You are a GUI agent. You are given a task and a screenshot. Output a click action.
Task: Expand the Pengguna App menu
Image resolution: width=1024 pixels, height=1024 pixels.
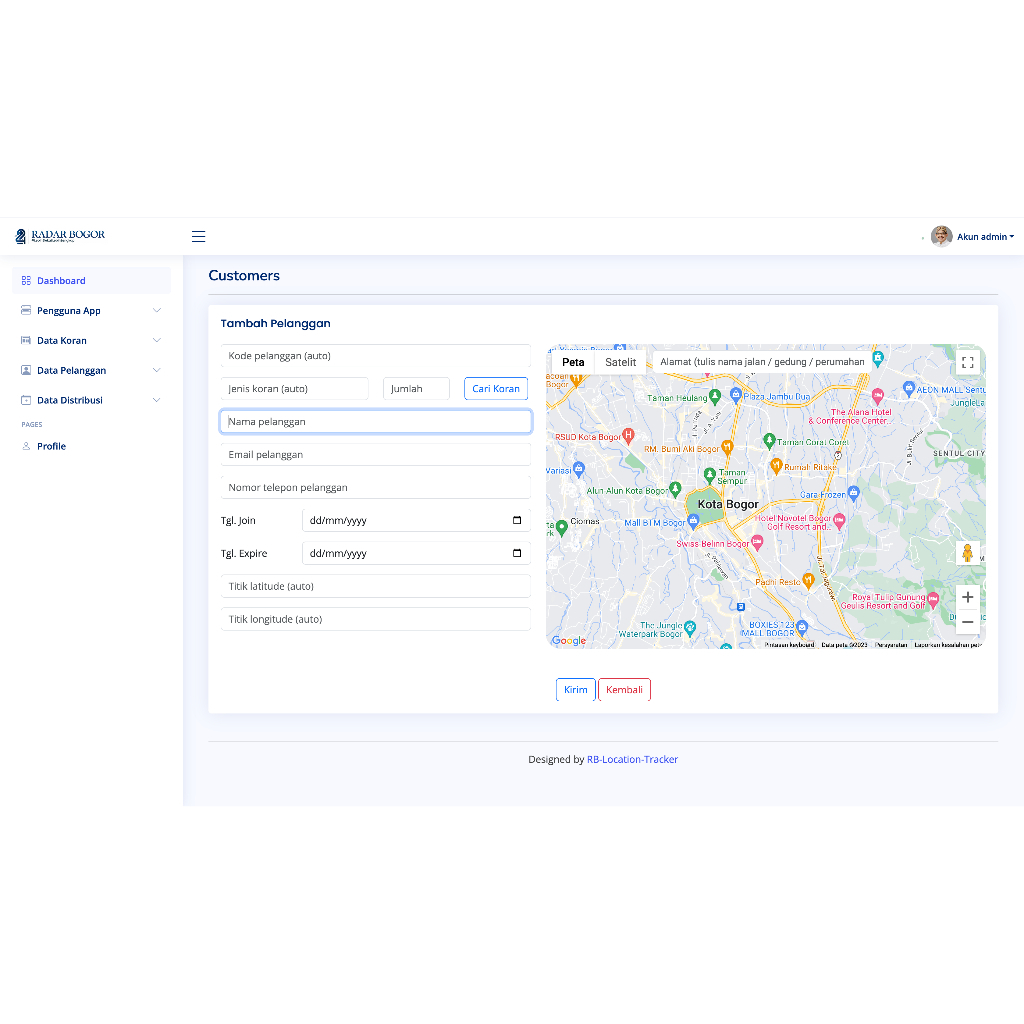click(x=156, y=310)
